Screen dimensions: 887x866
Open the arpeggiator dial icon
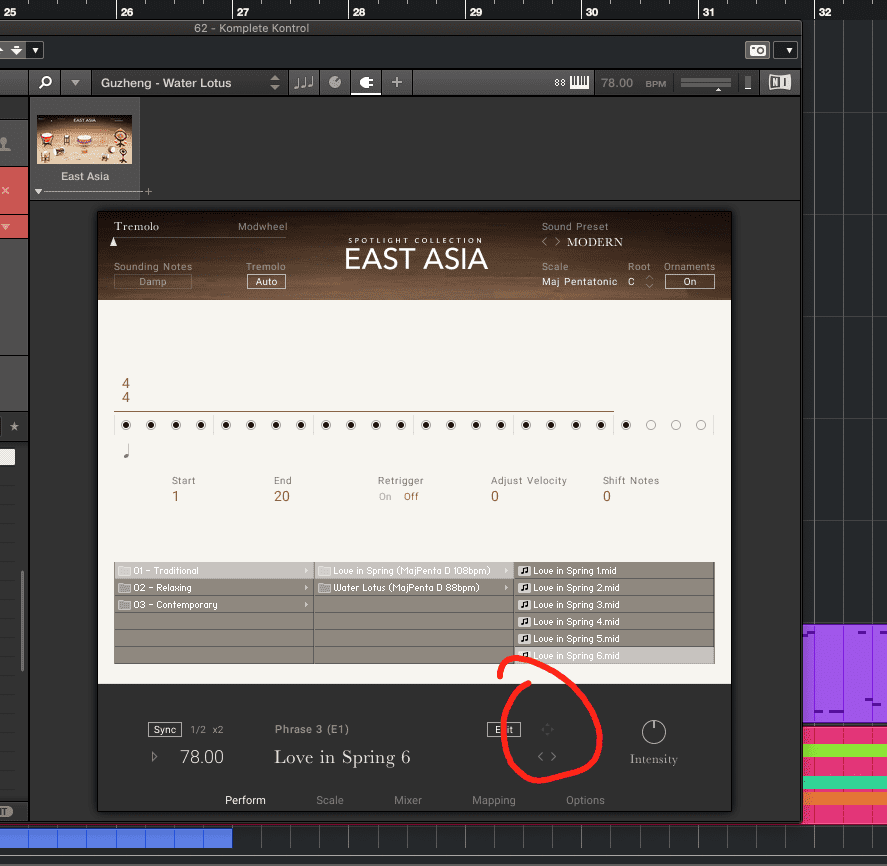335,83
